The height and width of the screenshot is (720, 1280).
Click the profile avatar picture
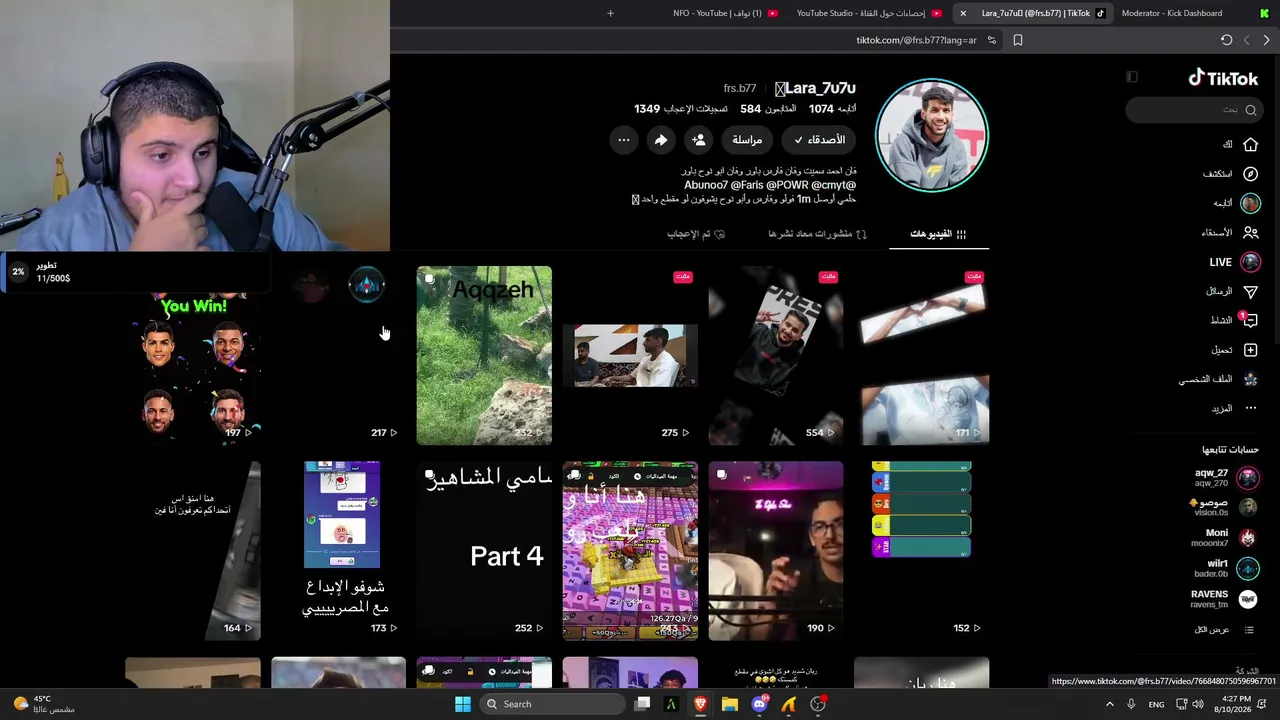[x=931, y=135]
